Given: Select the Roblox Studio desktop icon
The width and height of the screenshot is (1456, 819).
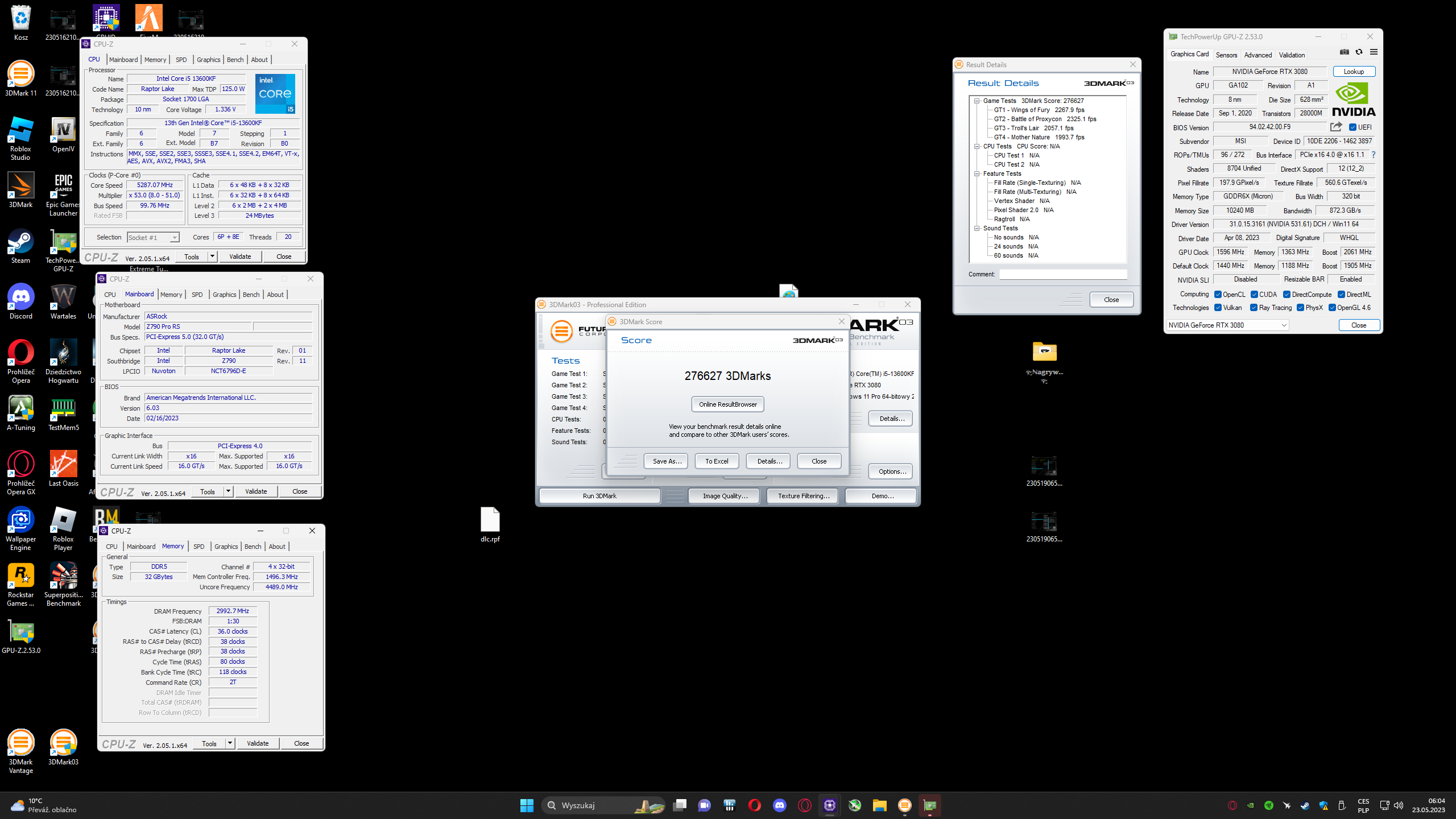Looking at the screenshot, I should (x=21, y=138).
